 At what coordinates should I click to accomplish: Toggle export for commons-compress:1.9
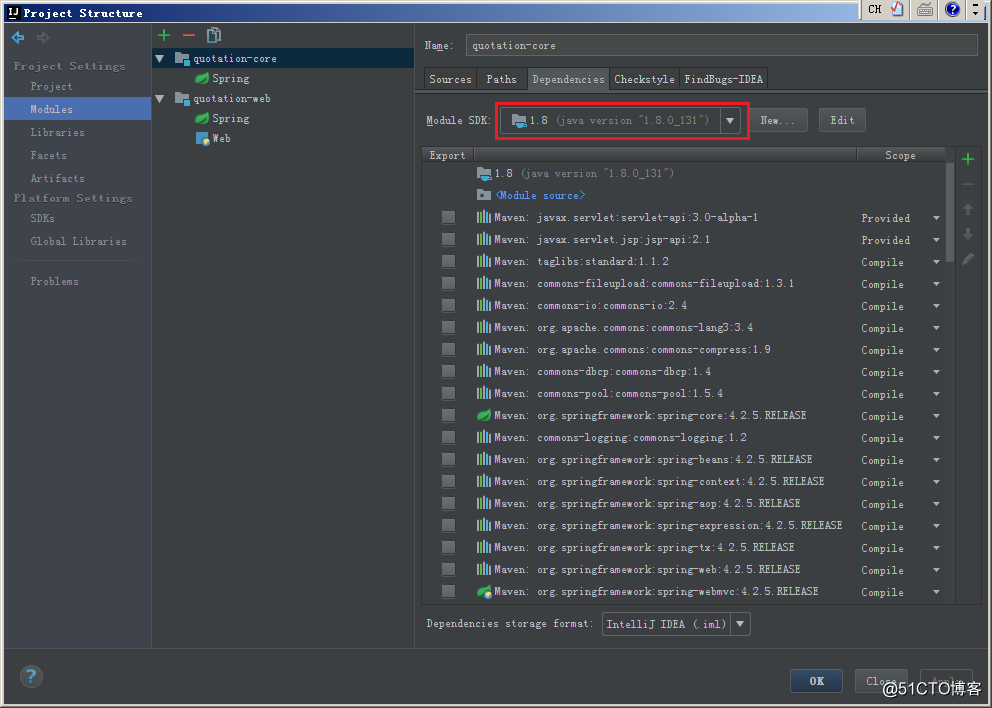449,349
